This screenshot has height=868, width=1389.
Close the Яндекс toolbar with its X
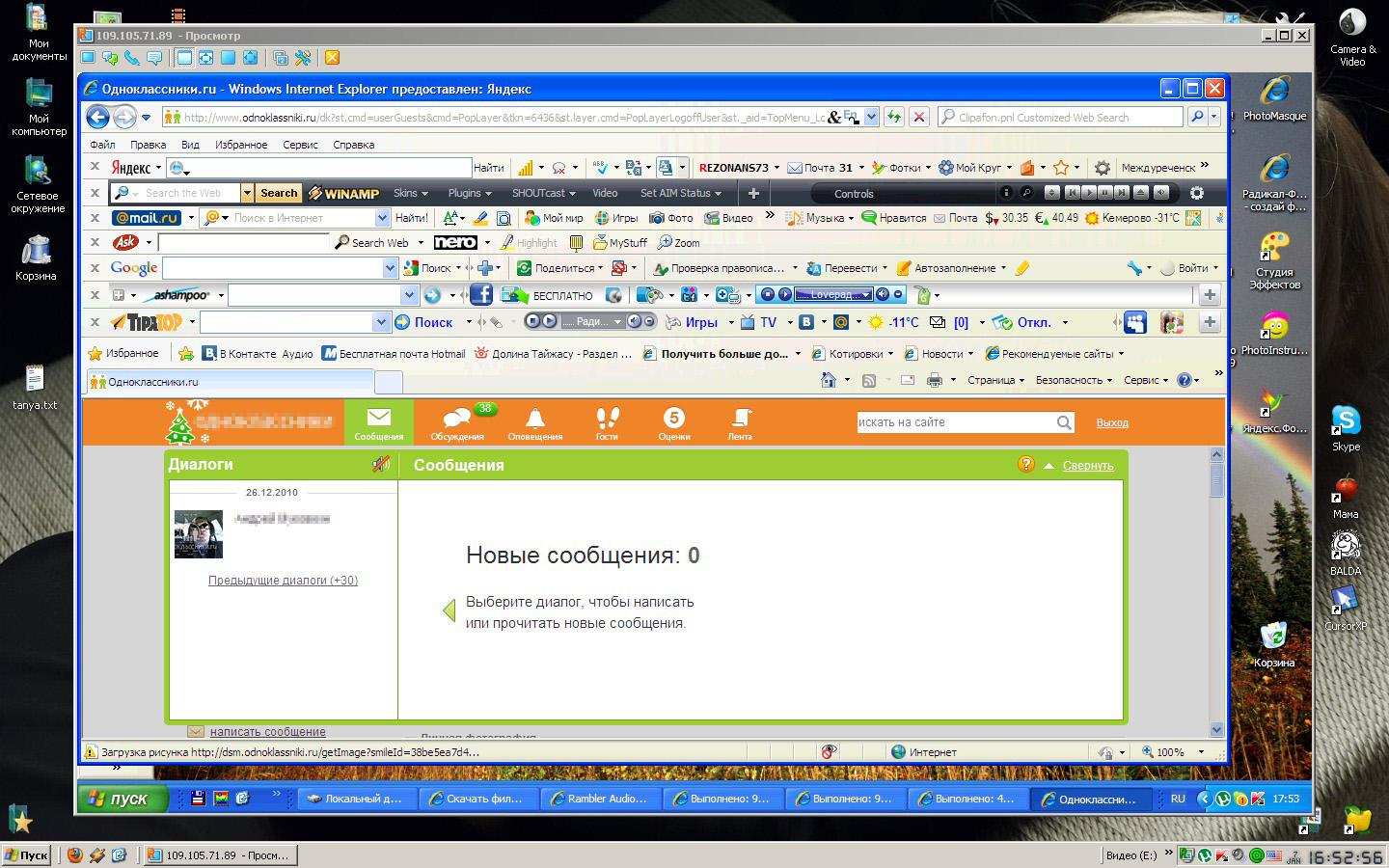95,167
